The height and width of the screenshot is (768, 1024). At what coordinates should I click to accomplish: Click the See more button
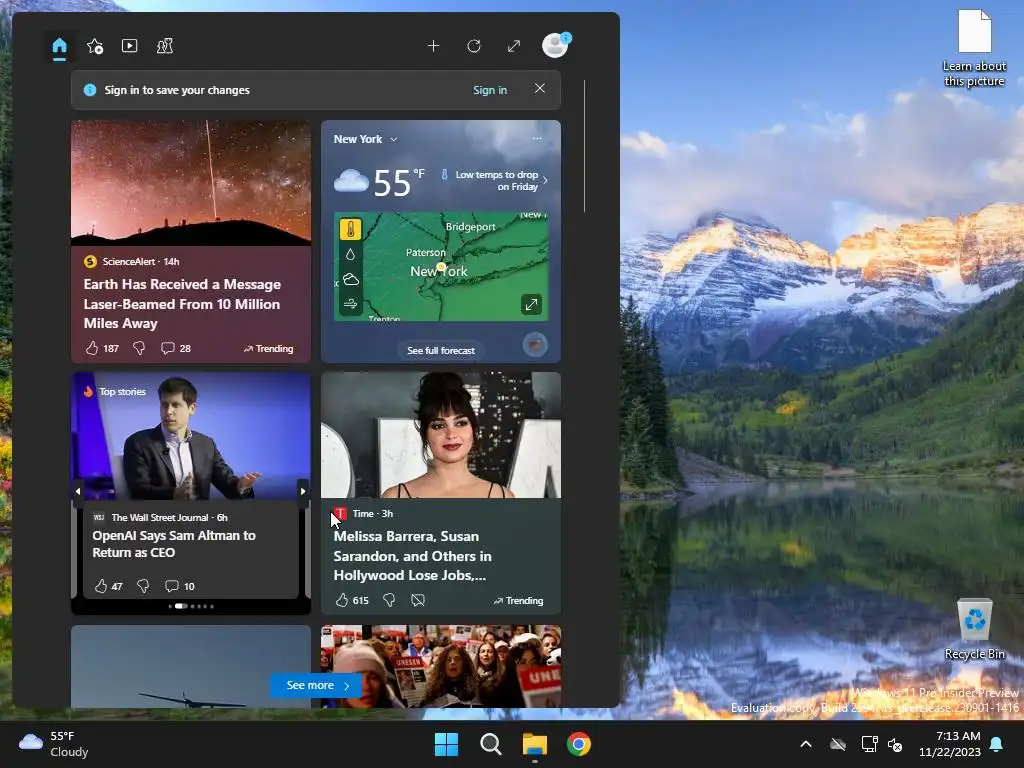pyautogui.click(x=316, y=685)
